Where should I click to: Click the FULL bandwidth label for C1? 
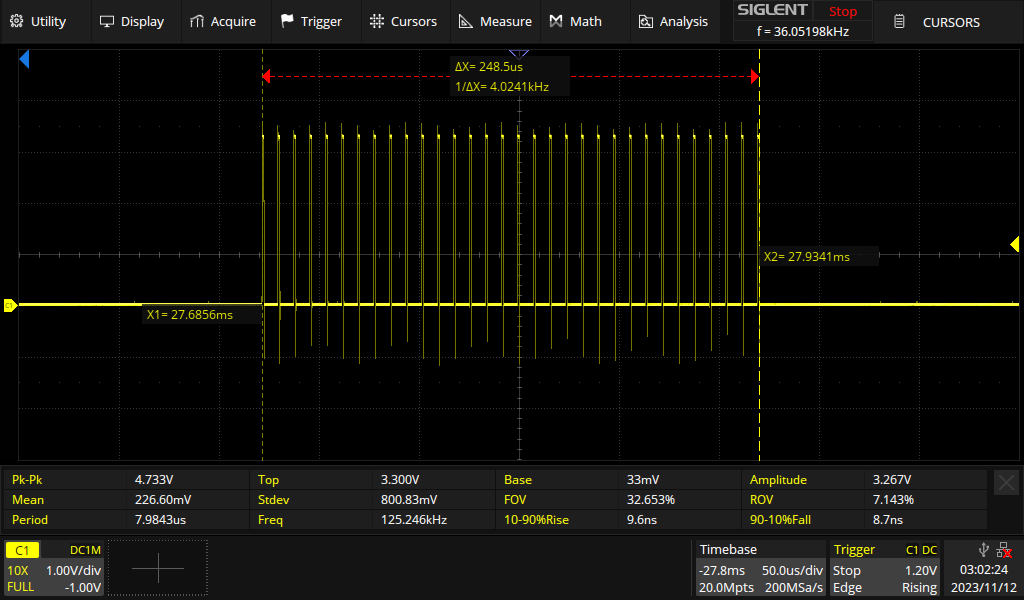[20, 587]
